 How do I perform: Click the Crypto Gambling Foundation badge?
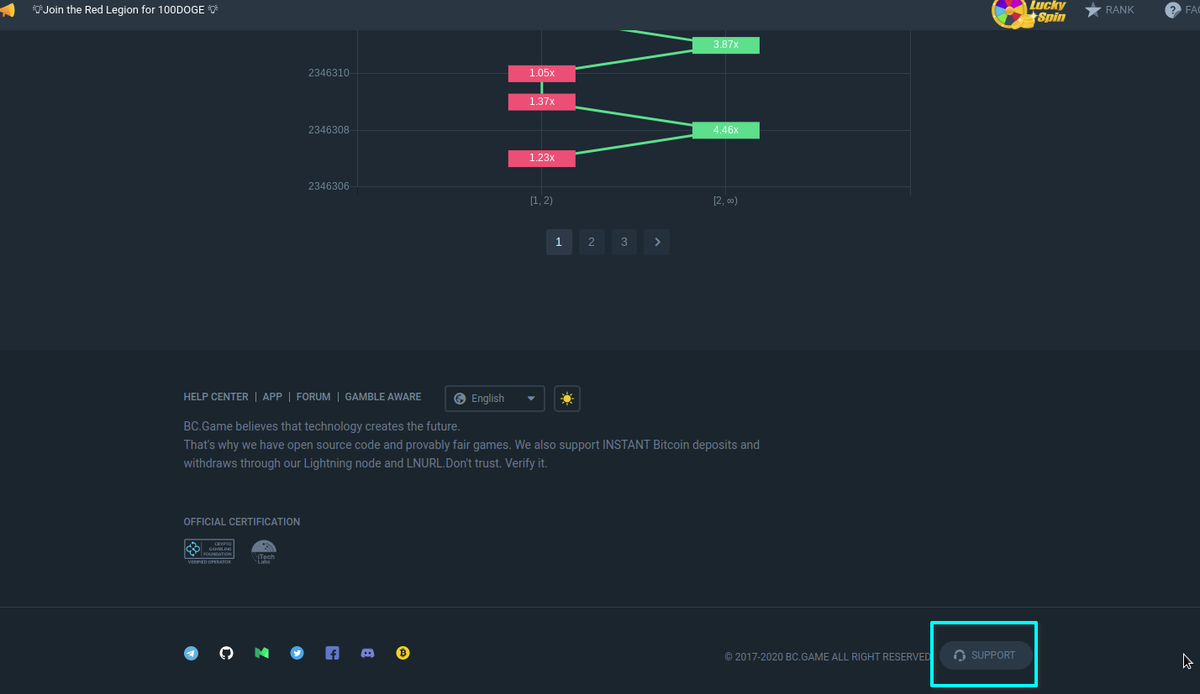(209, 551)
